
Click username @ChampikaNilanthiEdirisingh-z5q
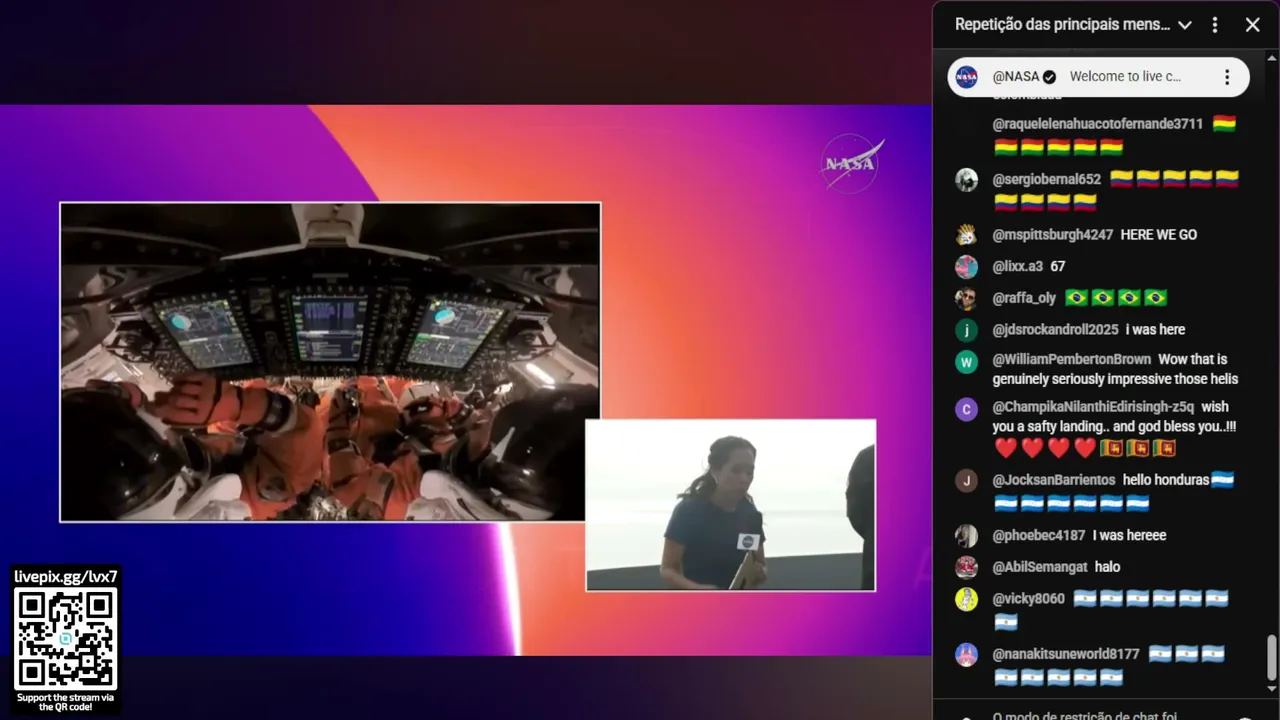pyautogui.click(x=1093, y=407)
